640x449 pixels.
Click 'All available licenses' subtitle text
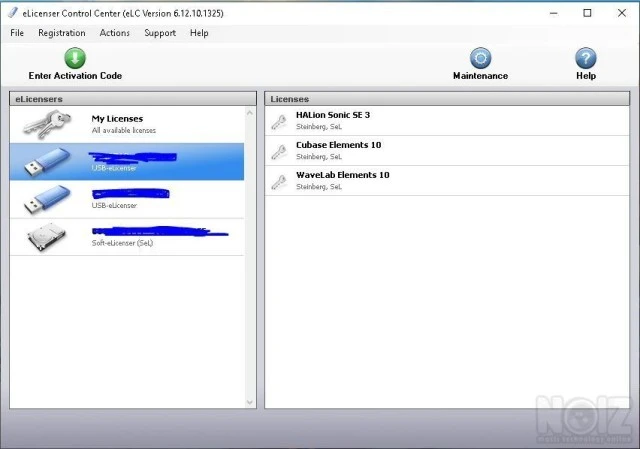click(x=124, y=130)
